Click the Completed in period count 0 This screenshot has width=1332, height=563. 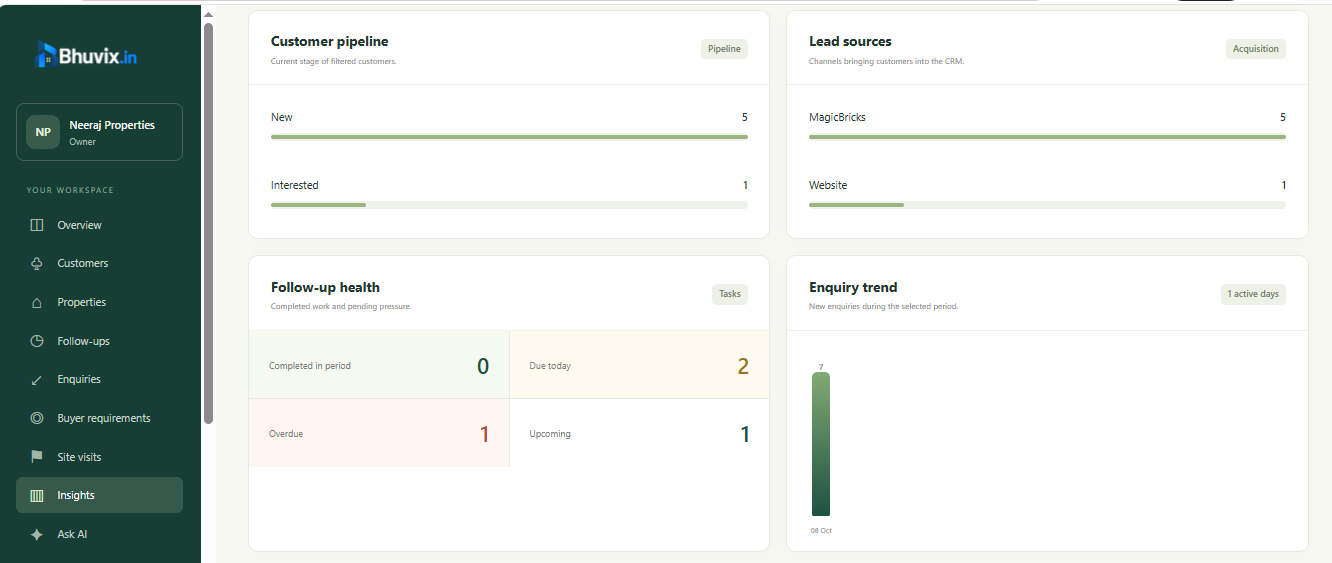[x=483, y=366]
